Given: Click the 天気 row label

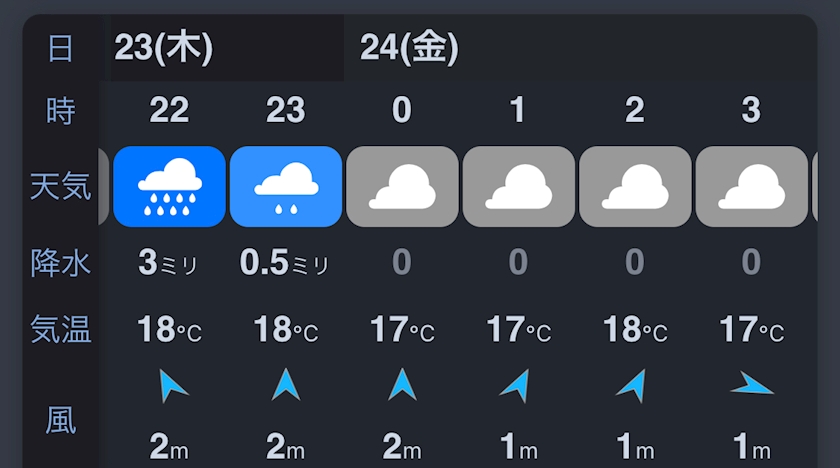Looking at the screenshot, I should click(x=61, y=186).
